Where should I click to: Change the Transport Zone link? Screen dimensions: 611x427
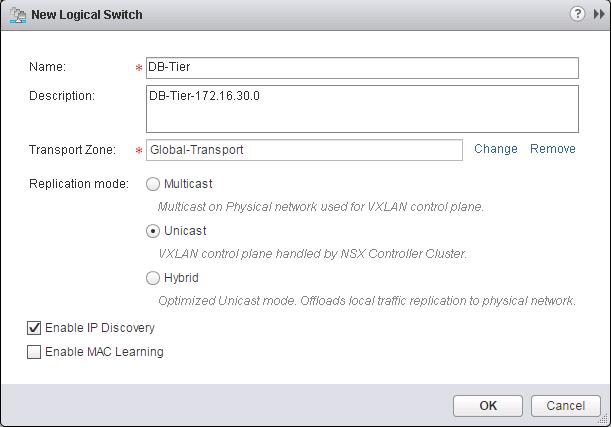click(496, 149)
